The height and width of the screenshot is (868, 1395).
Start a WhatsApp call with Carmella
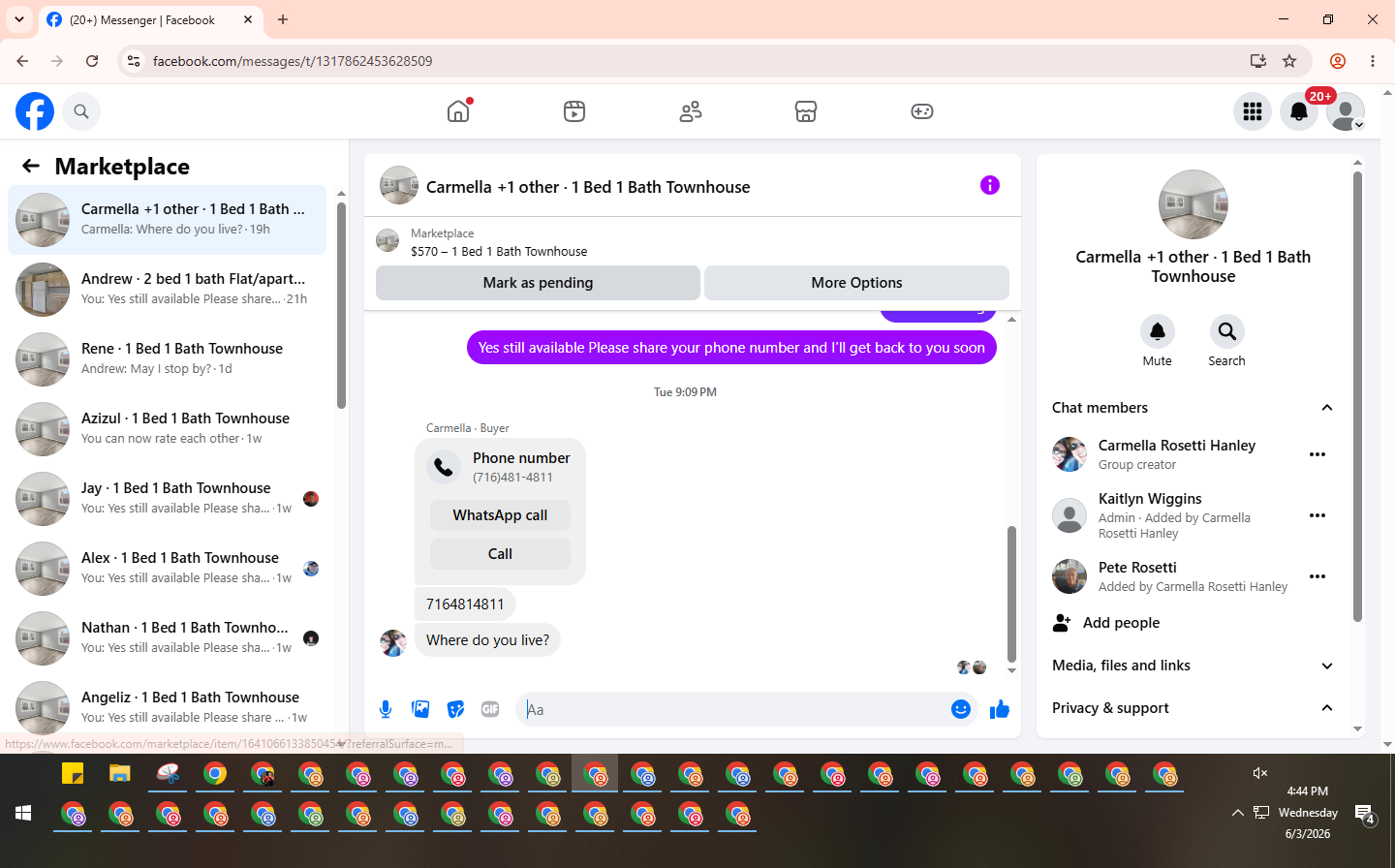(500, 515)
